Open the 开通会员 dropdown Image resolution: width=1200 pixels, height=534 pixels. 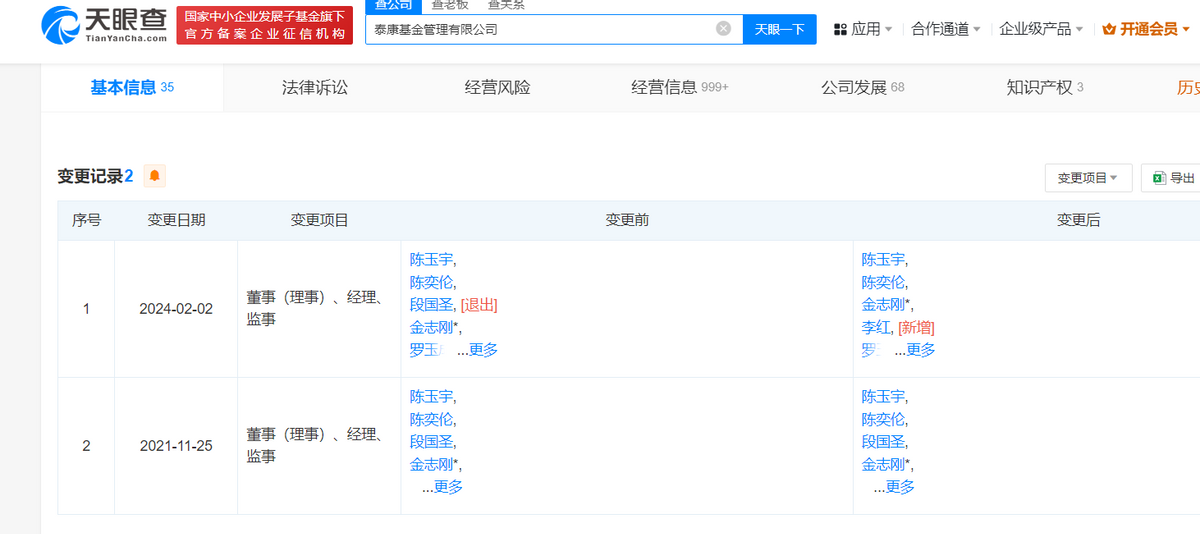pyautogui.click(x=1155, y=29)
